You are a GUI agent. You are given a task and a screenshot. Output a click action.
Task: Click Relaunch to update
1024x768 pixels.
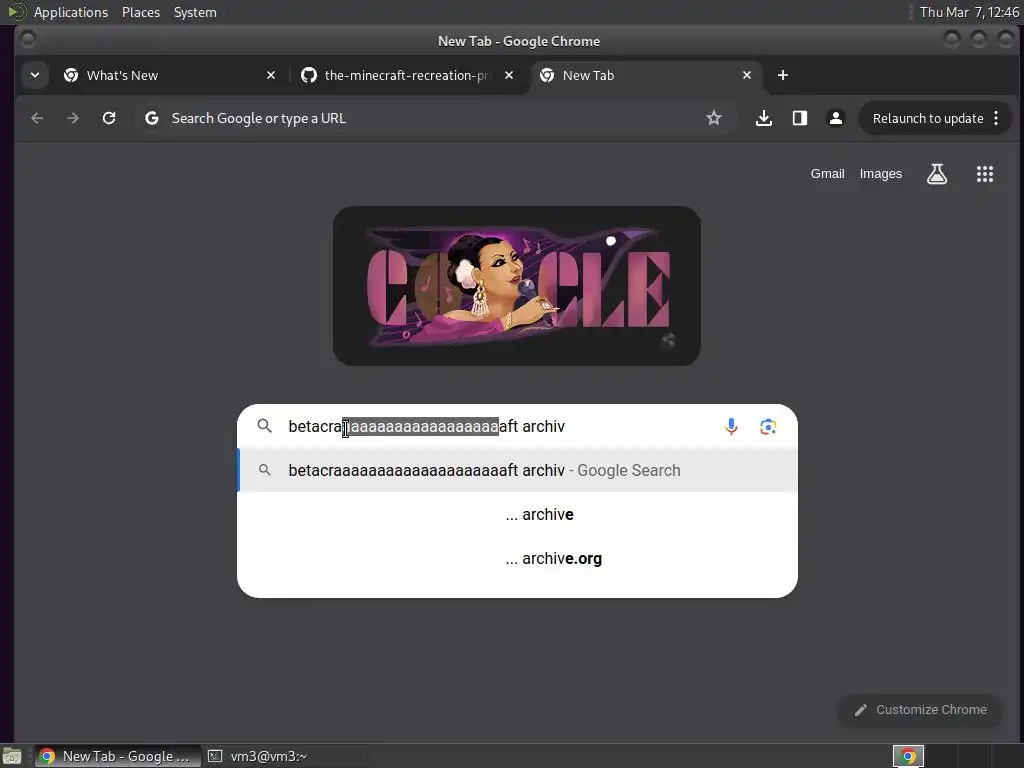pyautogui.click(x=927, y=118)
